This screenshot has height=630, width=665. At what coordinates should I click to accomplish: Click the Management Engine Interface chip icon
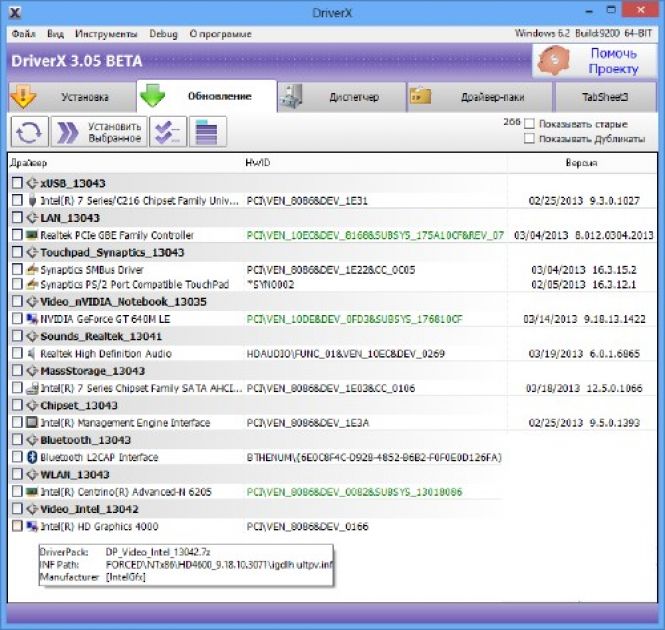32,422
